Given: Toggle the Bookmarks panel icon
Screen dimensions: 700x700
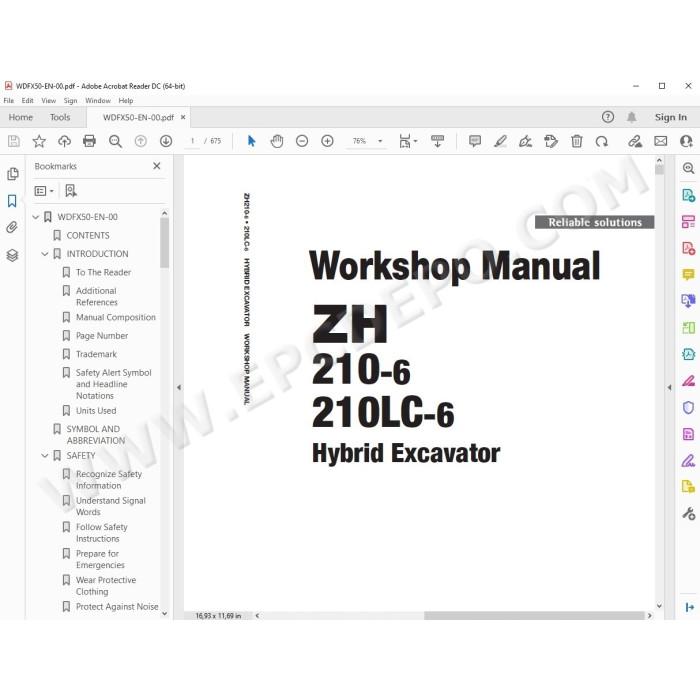Looking at the screenshot, I should [x=12, y=201].
